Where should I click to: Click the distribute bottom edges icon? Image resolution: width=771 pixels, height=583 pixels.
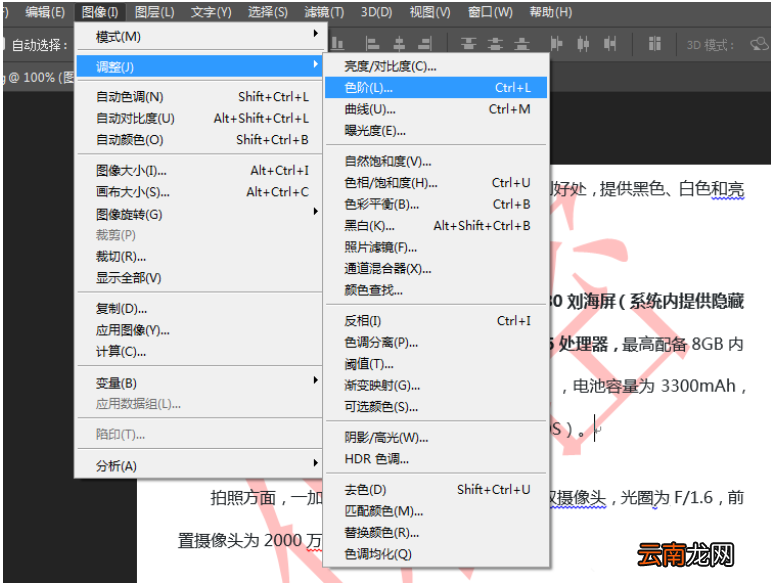[522, 44]
